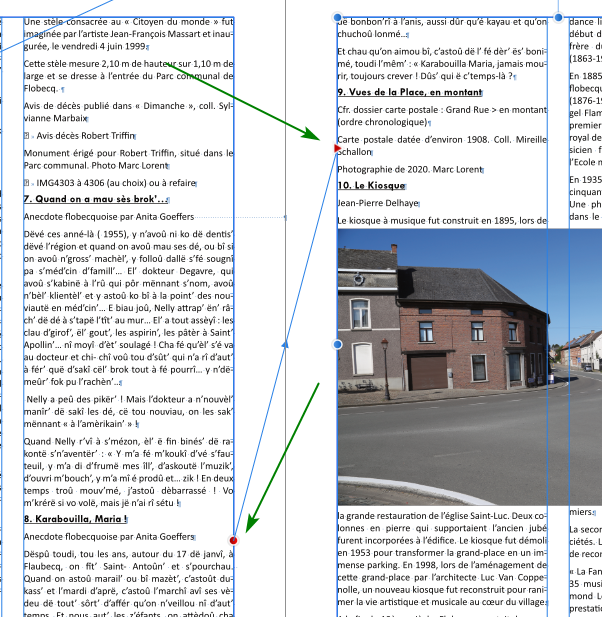The width and height of the screenshot is (602, 617).
Task: Click the author line 'Jean-Pierre Delhaye'
Action: [378, 203]
